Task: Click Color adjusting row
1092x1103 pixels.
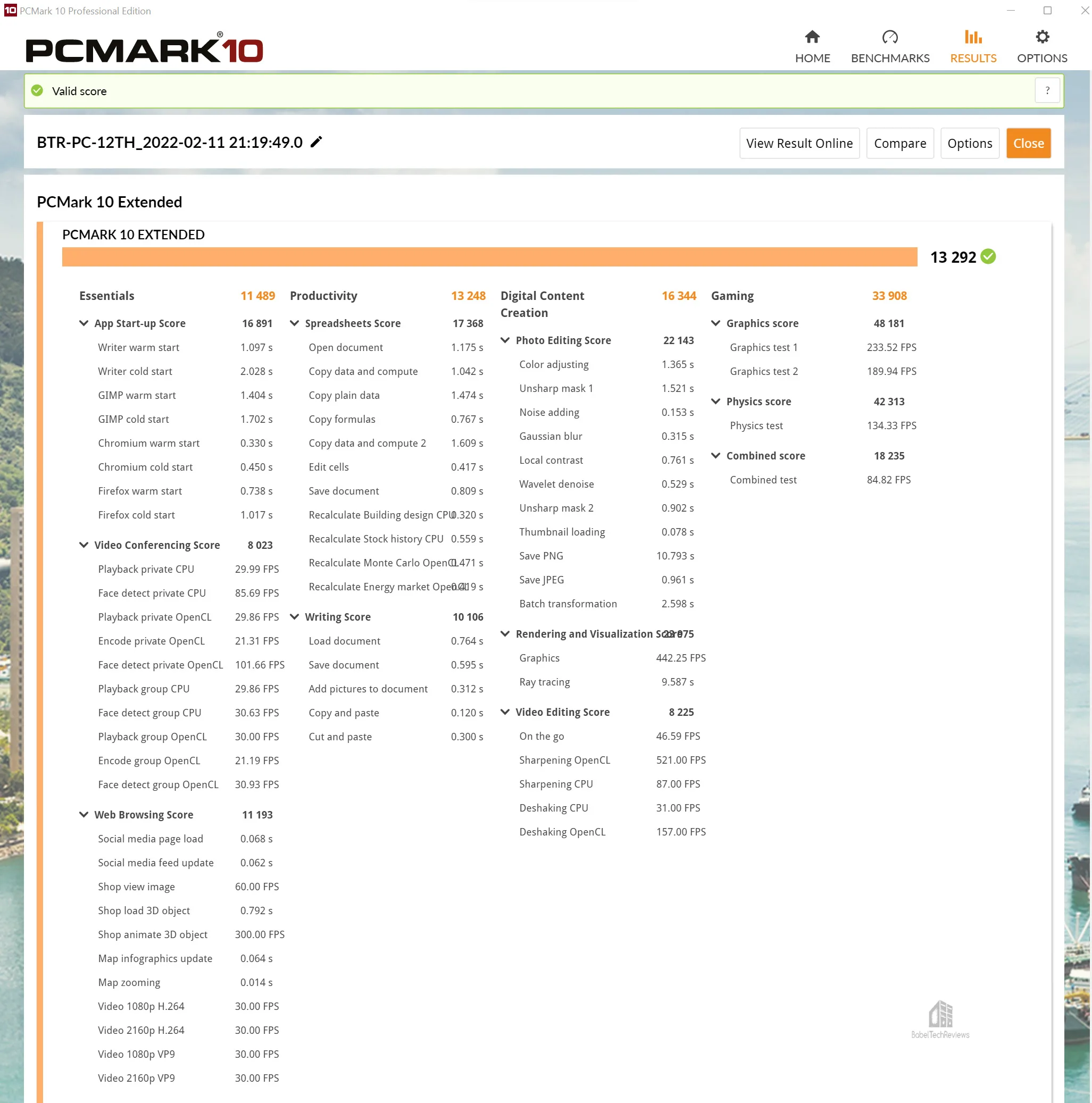Action: point(606,365)
